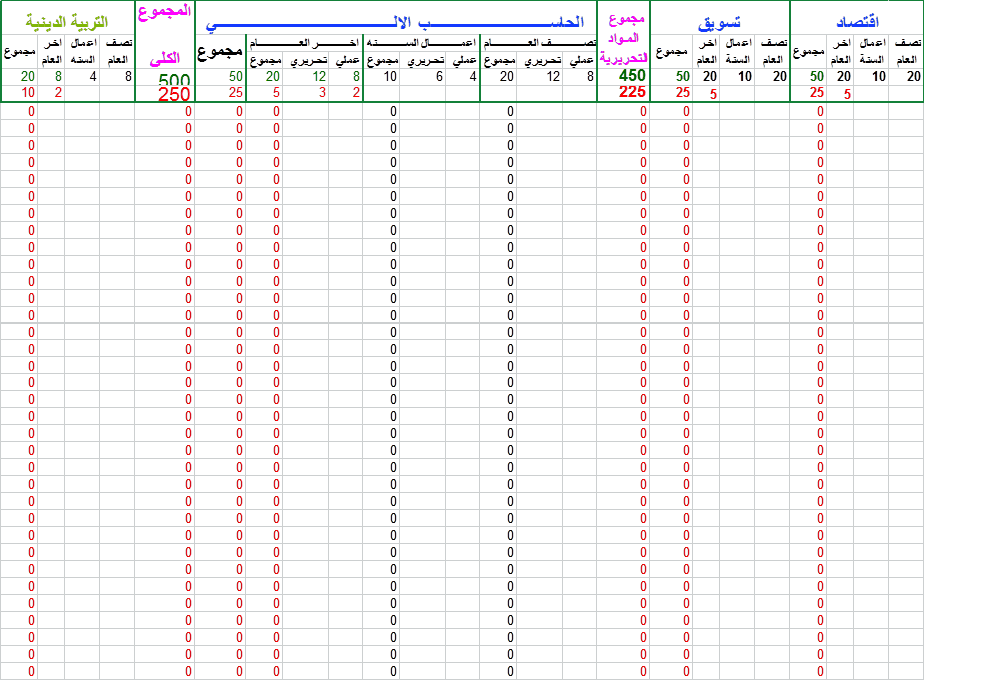Click اعمال السنة sub-header under تسويق
The image size is (982, 681).
pos(737,51)
